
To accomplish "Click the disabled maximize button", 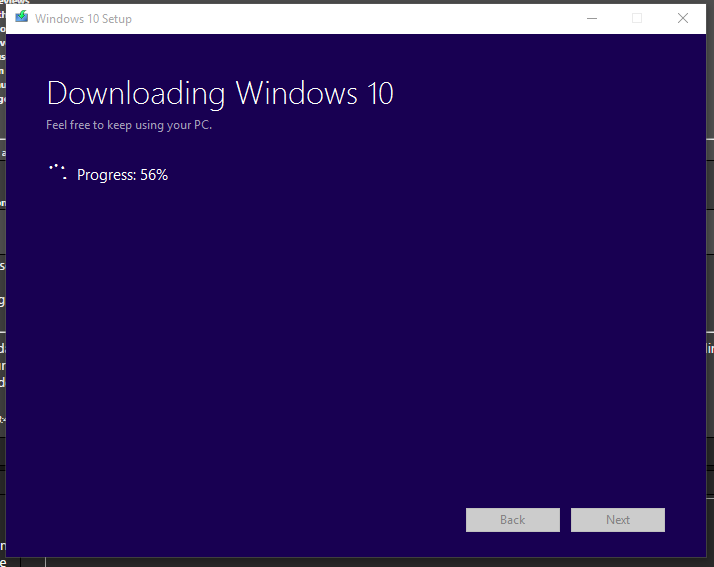I will [x=637, y=18].
